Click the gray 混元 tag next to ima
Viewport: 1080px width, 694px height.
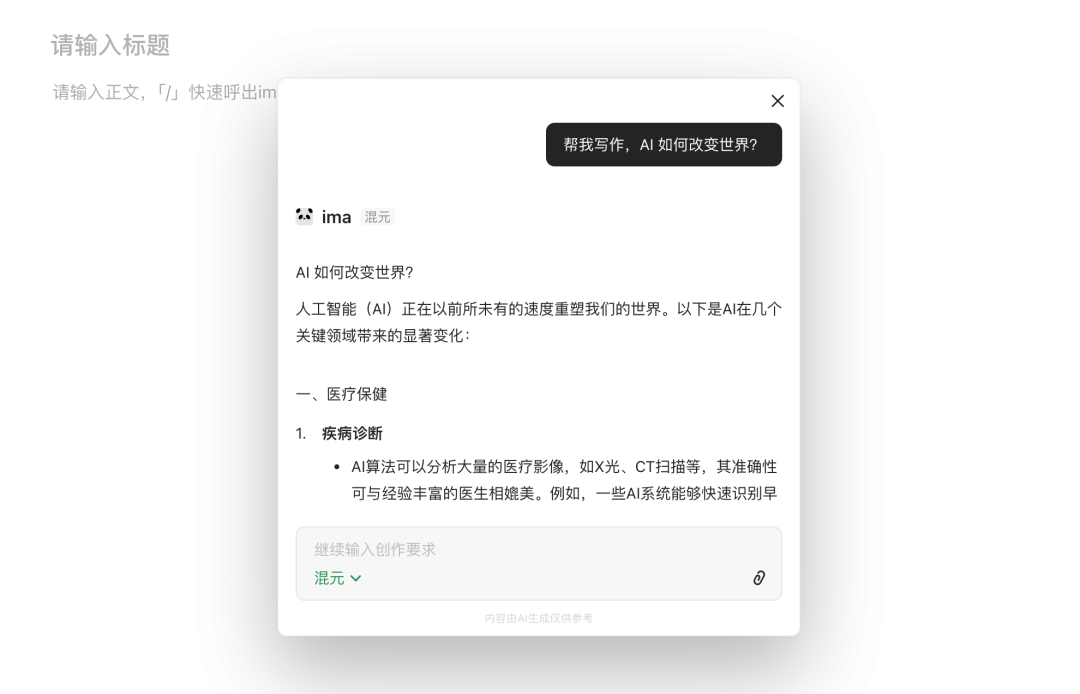click(377, 217)
